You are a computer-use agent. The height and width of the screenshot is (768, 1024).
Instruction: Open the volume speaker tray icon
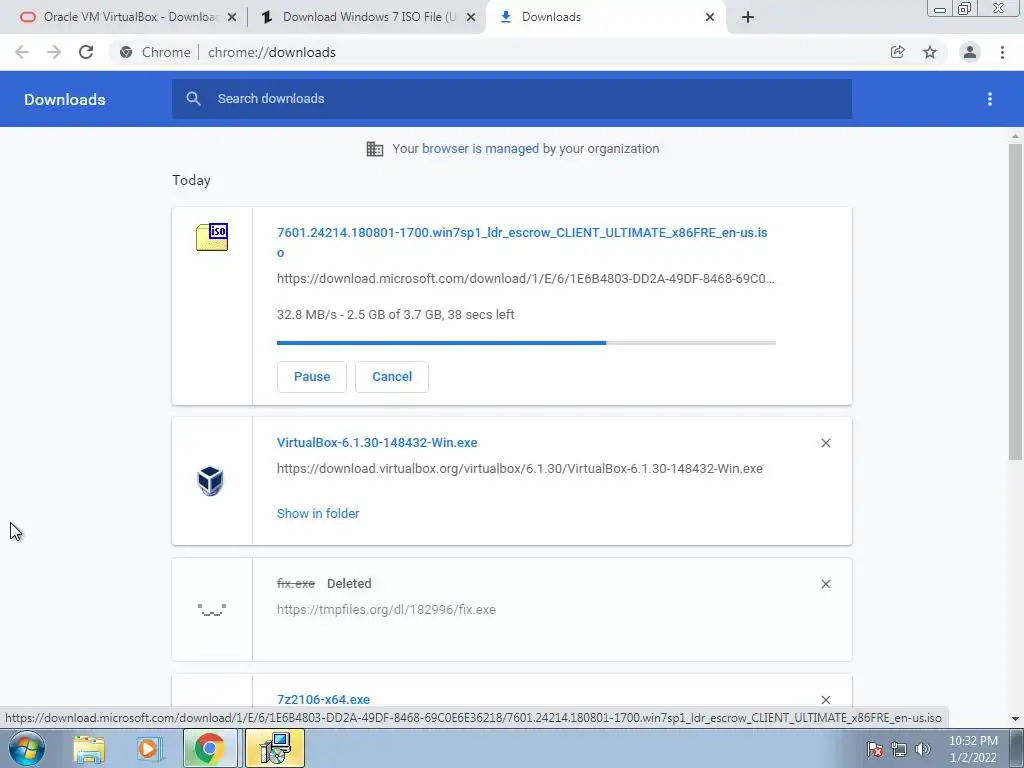(x=923, y=749)
